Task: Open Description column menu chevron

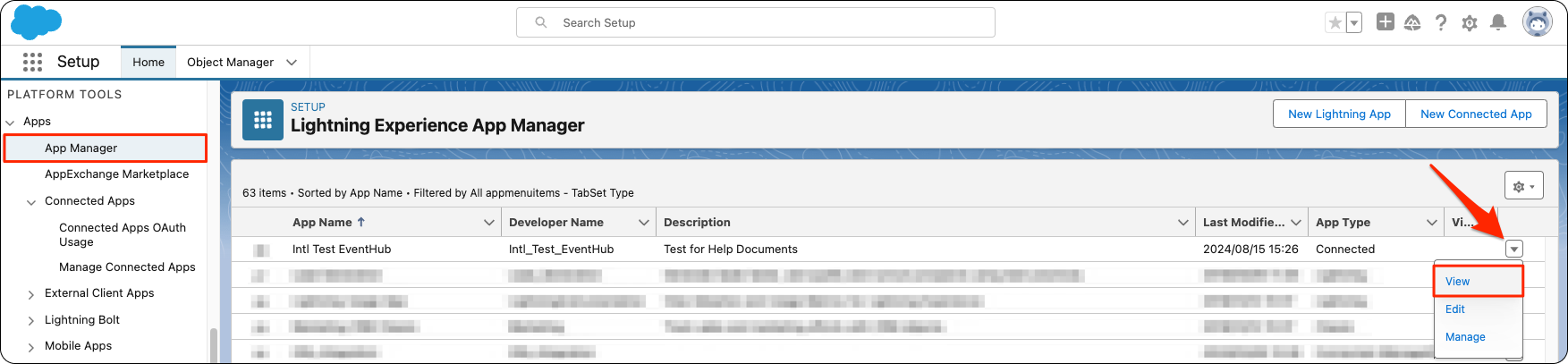Action: [x=1183, y=223]
